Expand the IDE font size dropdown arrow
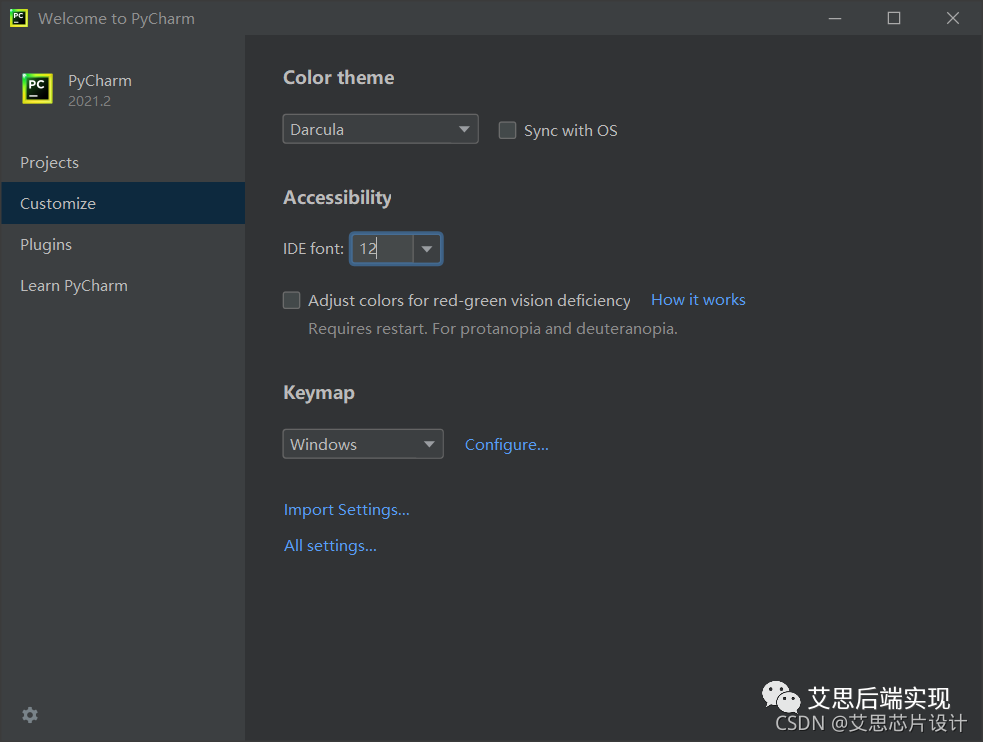The image size is (983, 742). tap(427, 249)
